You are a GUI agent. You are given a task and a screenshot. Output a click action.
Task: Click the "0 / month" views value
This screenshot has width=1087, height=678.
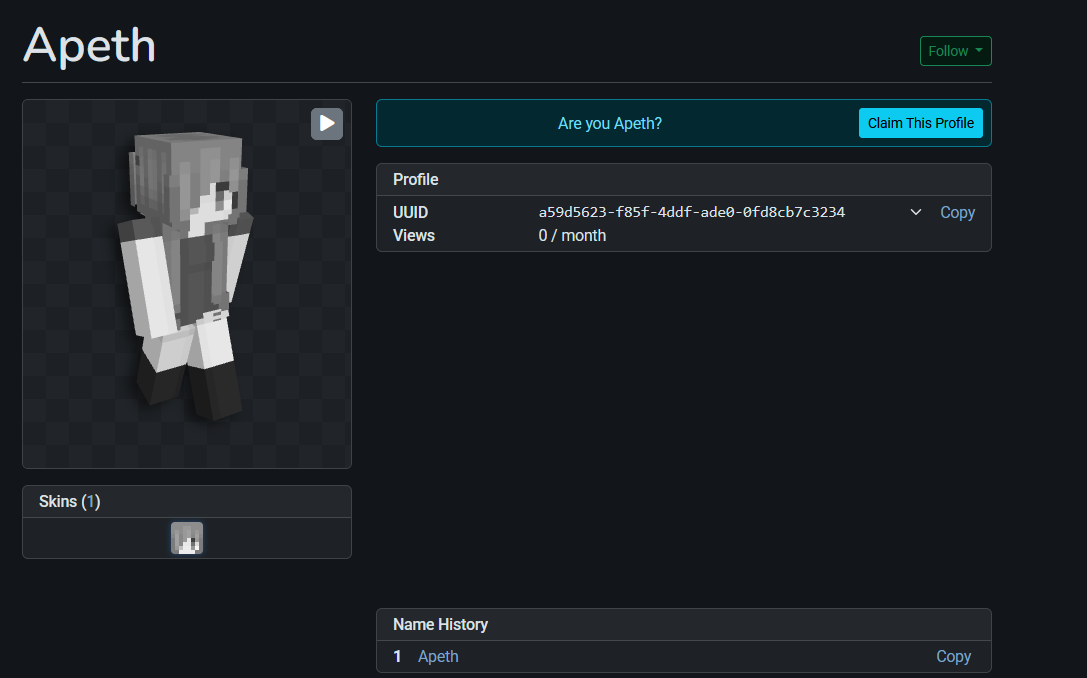[572, 235]
